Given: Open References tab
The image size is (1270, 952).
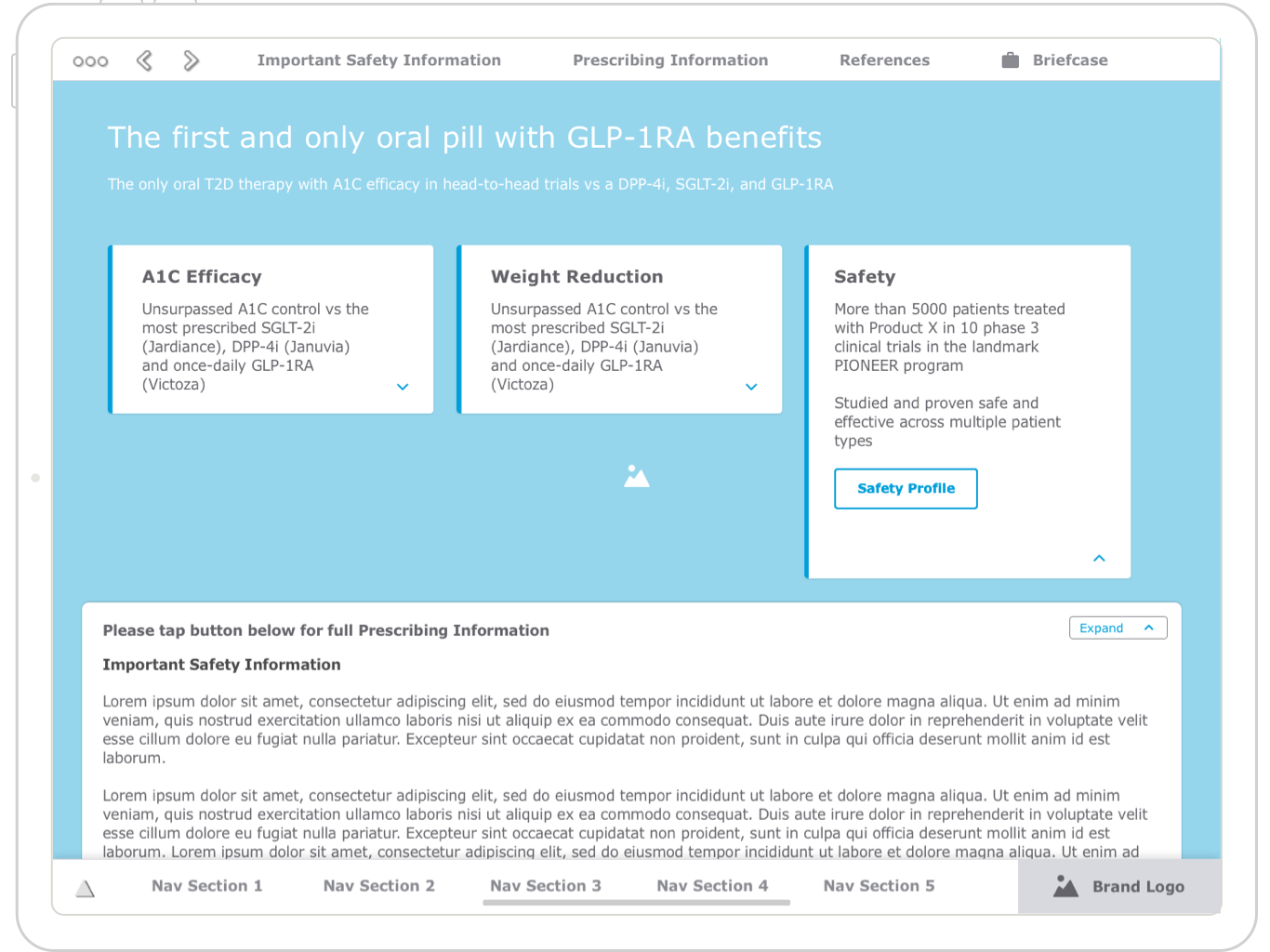Looking at the screenshot, I should pyautogui.click(x=884, y=60).
